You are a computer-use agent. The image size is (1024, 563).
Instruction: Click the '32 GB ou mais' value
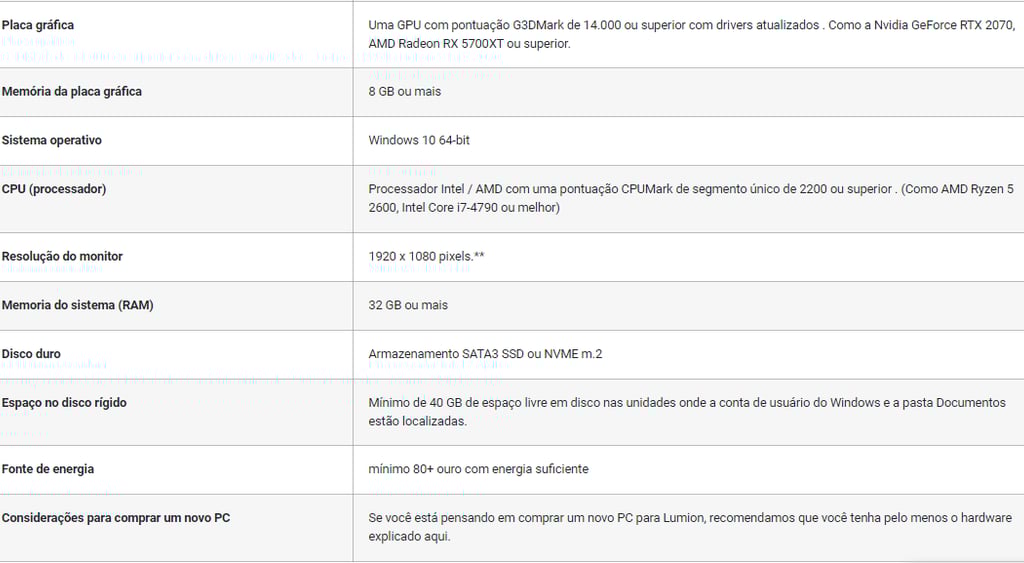408,305
